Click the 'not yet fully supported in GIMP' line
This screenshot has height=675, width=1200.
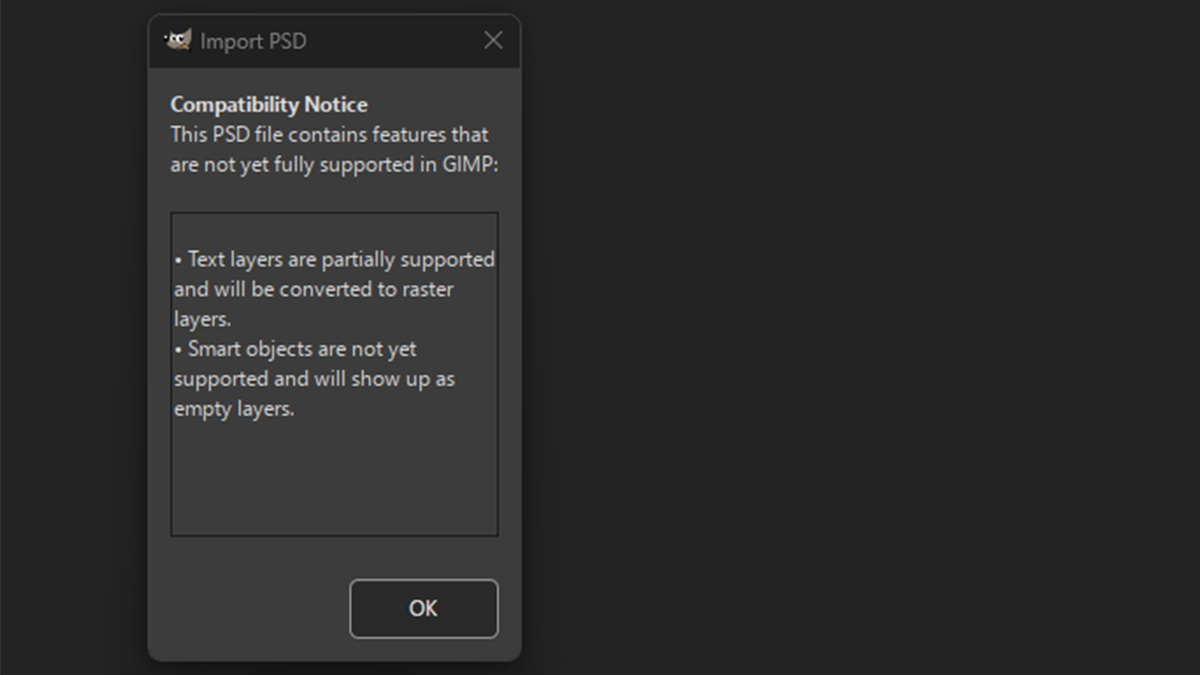(x=334, y=164)
